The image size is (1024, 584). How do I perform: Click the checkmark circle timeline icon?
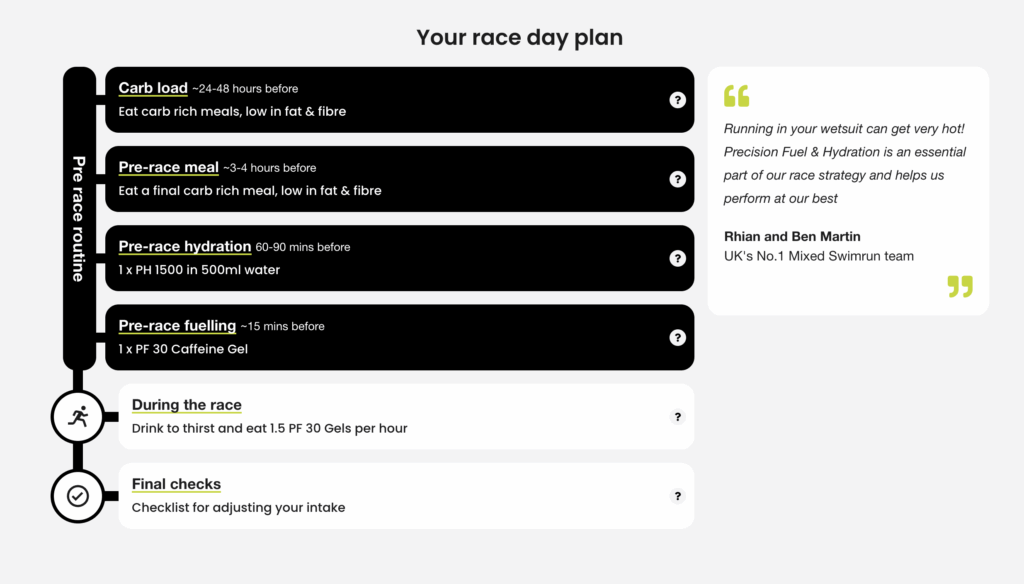78,496
